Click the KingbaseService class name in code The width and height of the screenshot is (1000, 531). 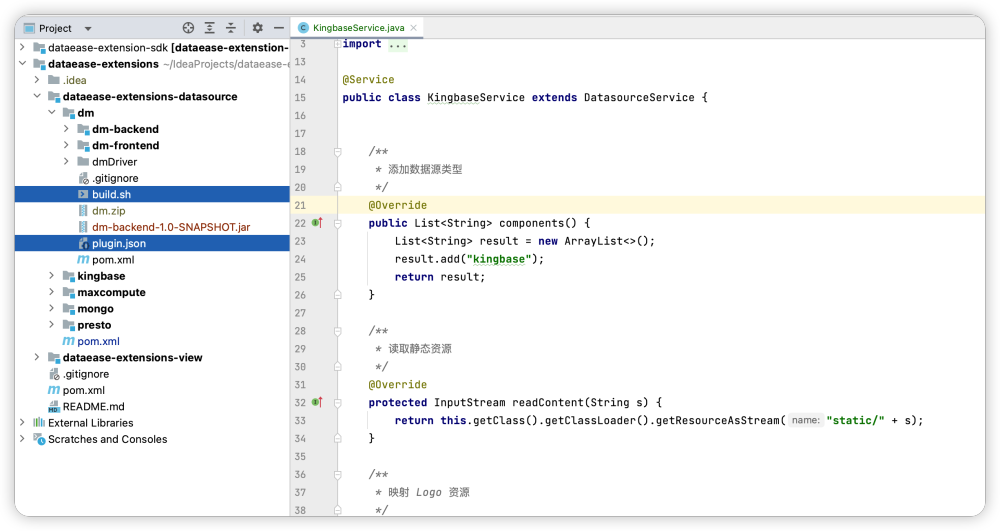coord(476,98)
